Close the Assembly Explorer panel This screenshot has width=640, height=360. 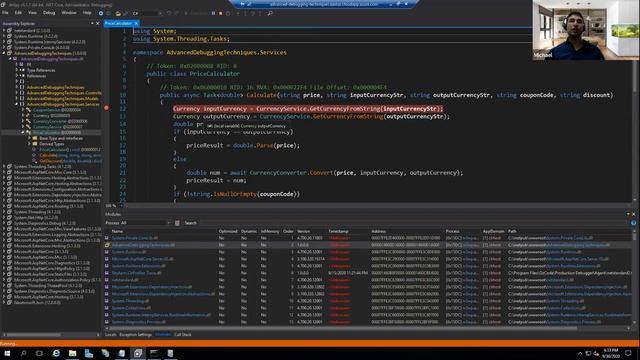tap(98, 23)
